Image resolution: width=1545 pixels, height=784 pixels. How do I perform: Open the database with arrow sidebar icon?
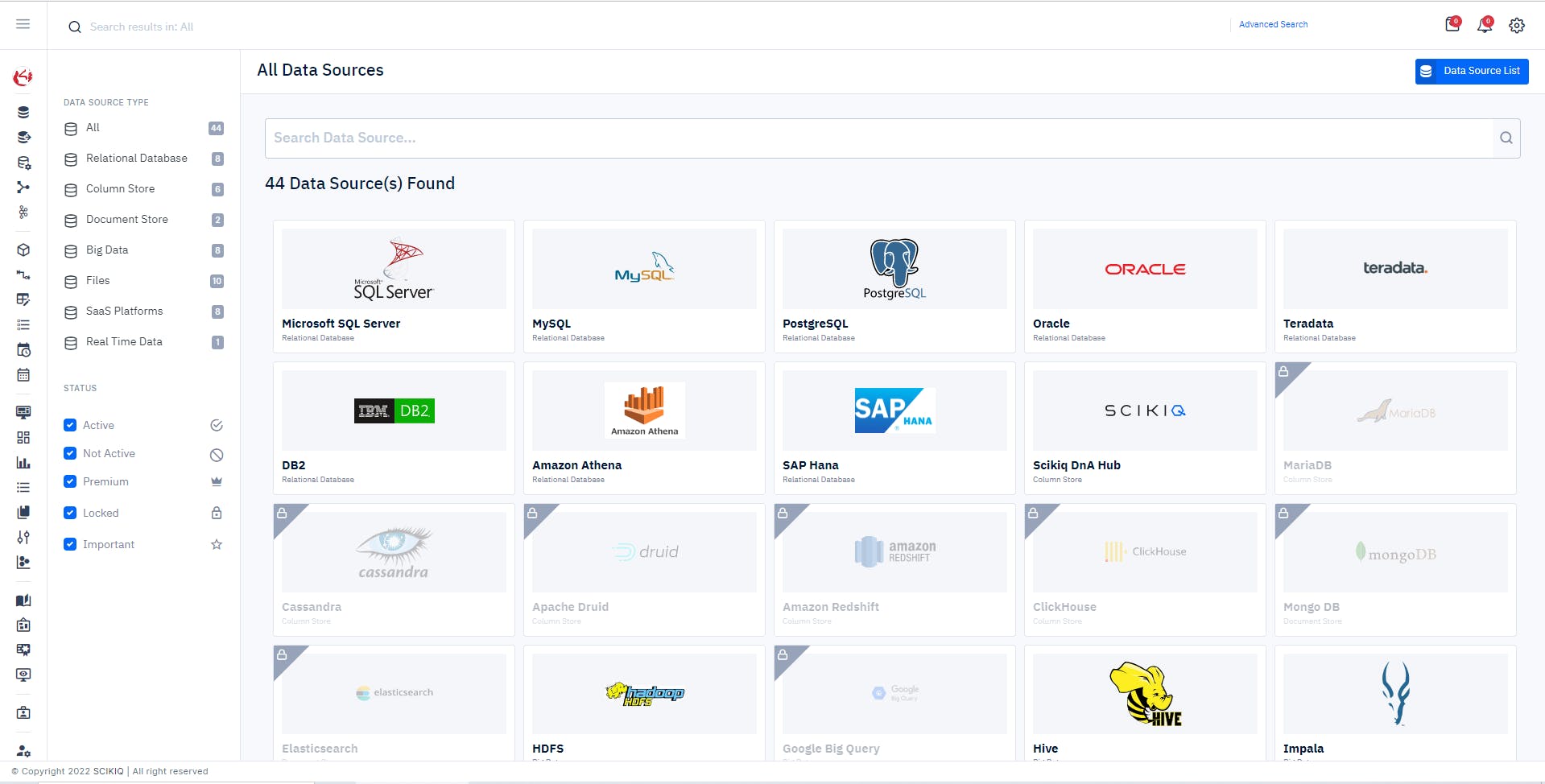pos(23,137)
